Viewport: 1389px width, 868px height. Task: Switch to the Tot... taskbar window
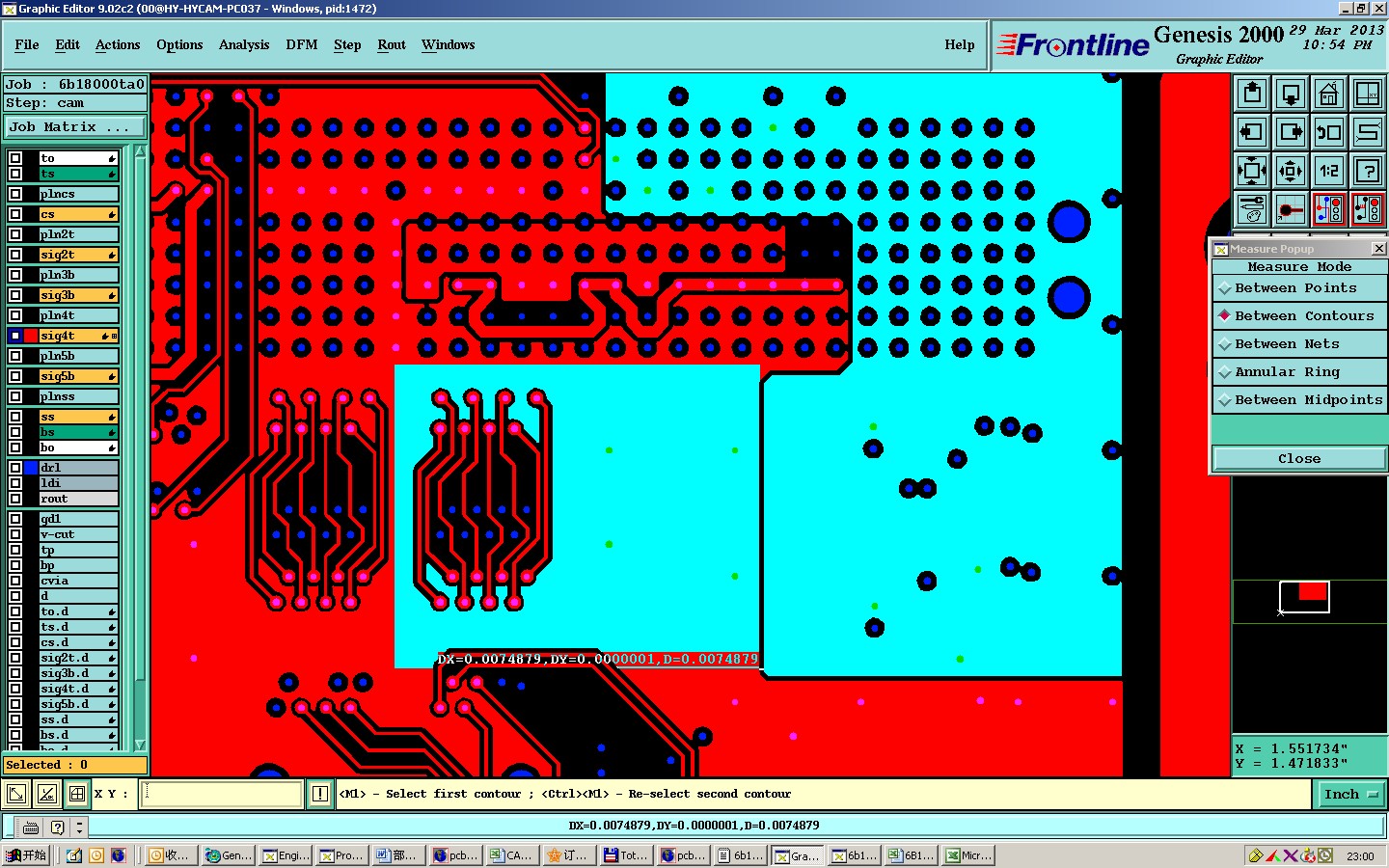(626, 855)
